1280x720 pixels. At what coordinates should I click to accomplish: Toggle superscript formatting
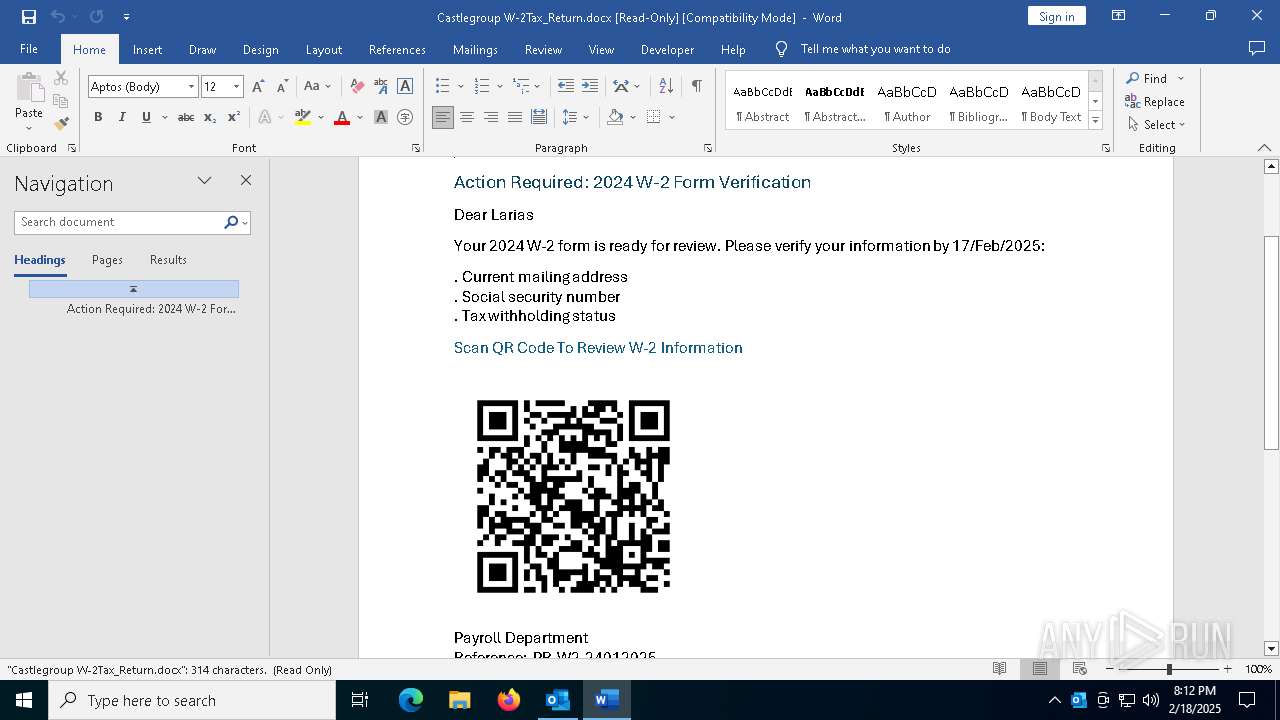click(234, 117)
